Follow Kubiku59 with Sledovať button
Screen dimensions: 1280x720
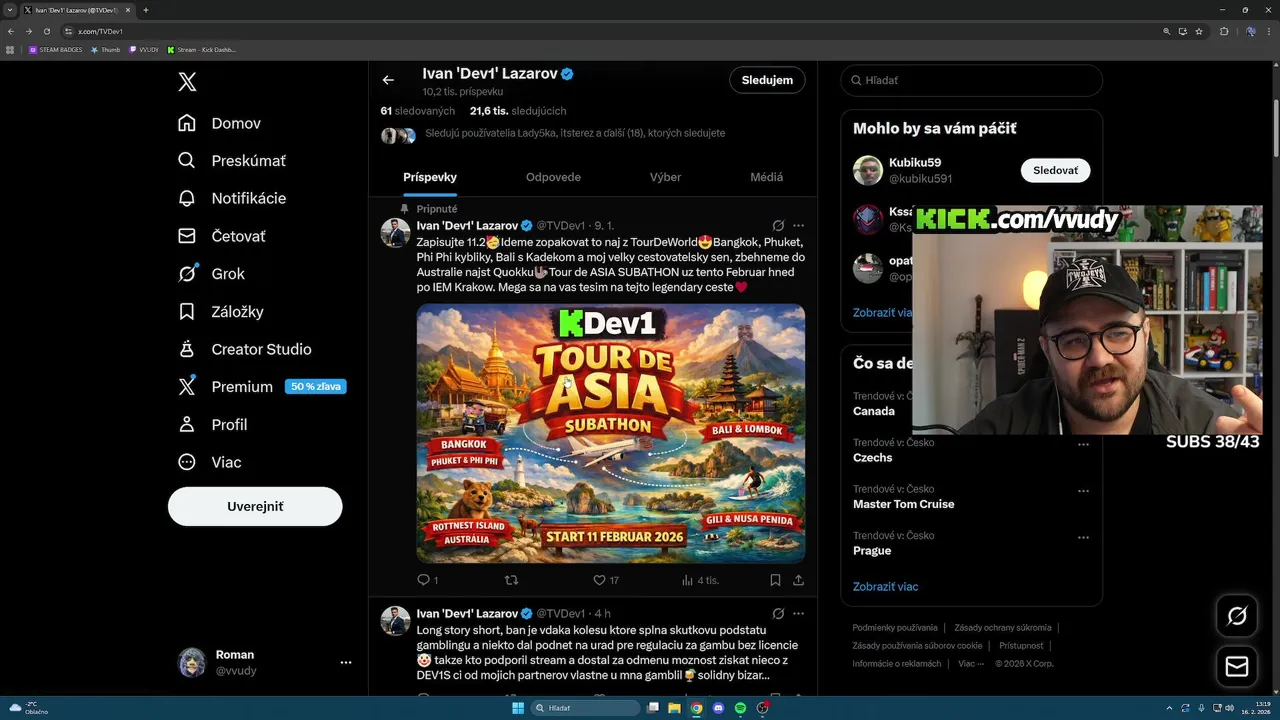[1055, 170]
